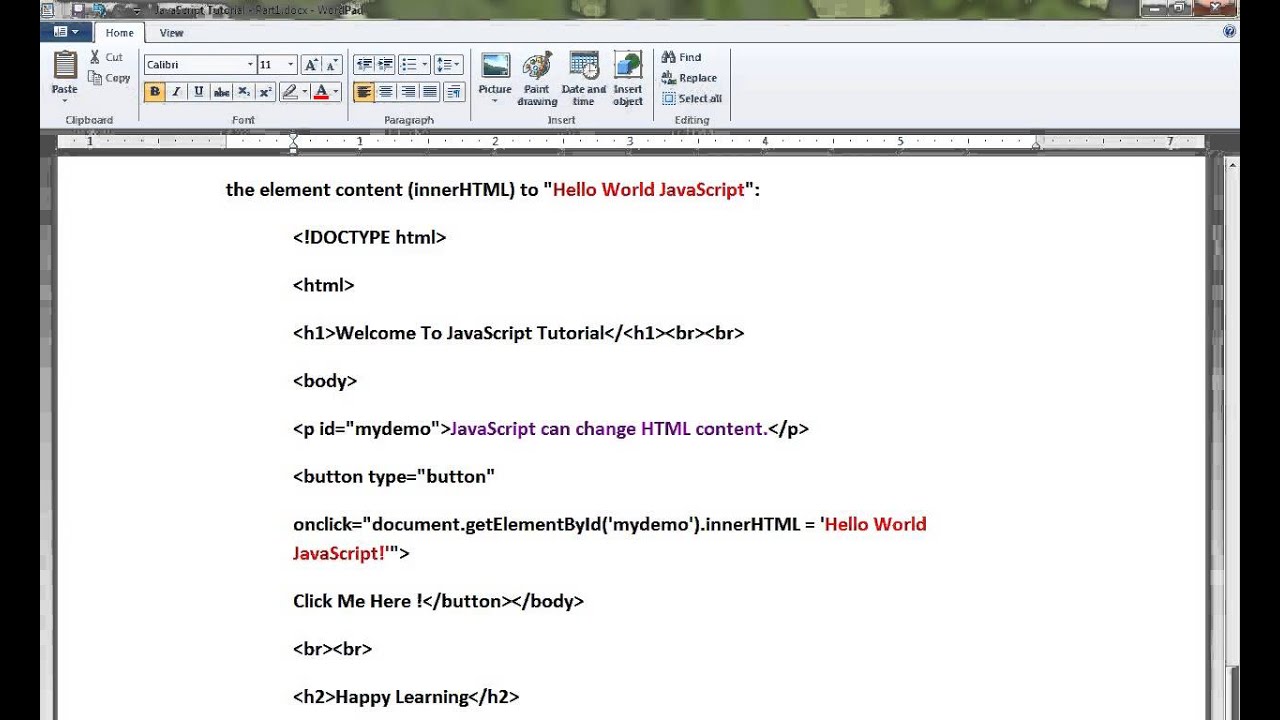Screen dimensions: 1280x720
Task: Shrink the font size
Action: 333,65
